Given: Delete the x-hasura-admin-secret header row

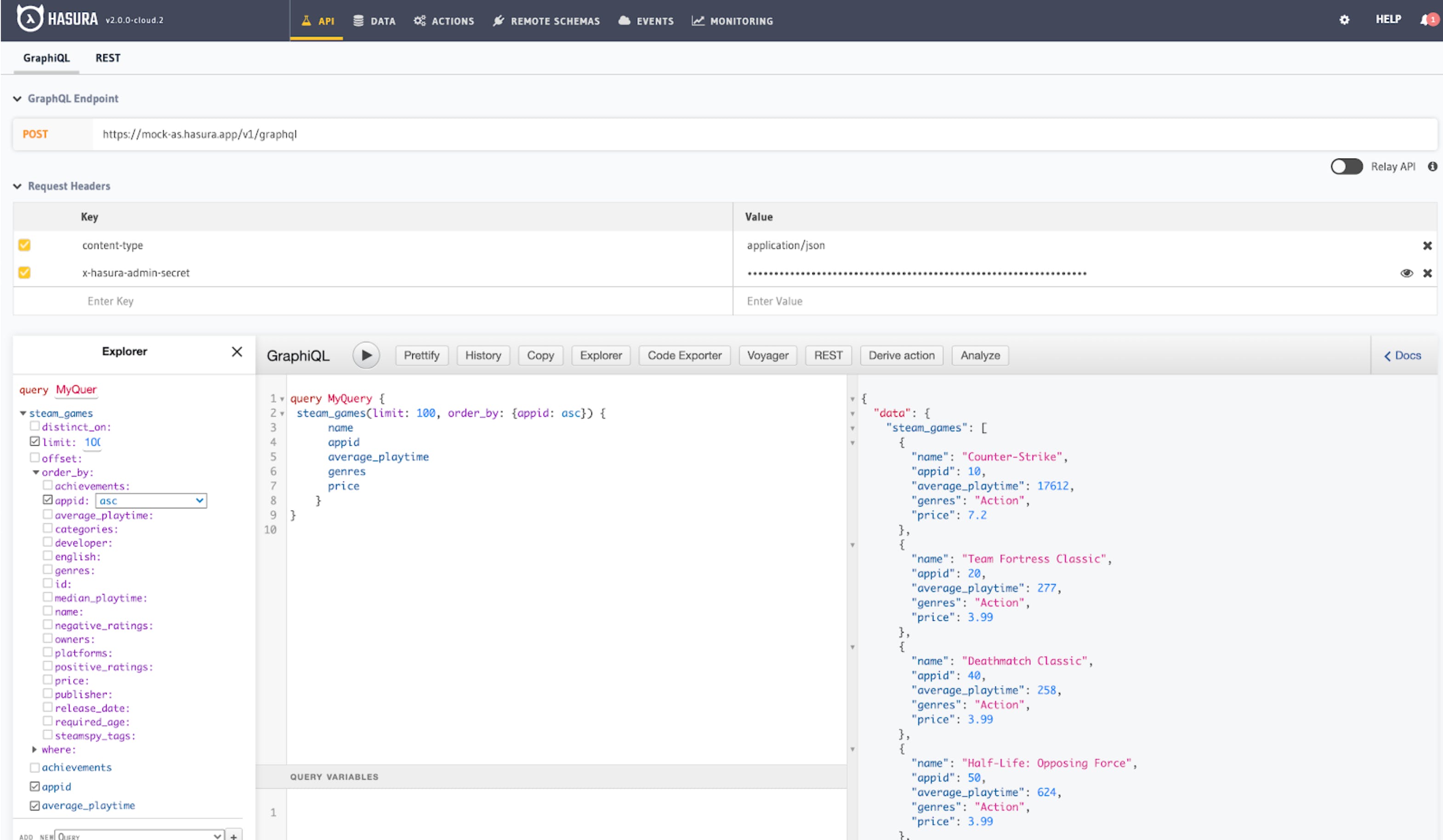Looking at the screenshot, I should click(x=1427, y=273).
